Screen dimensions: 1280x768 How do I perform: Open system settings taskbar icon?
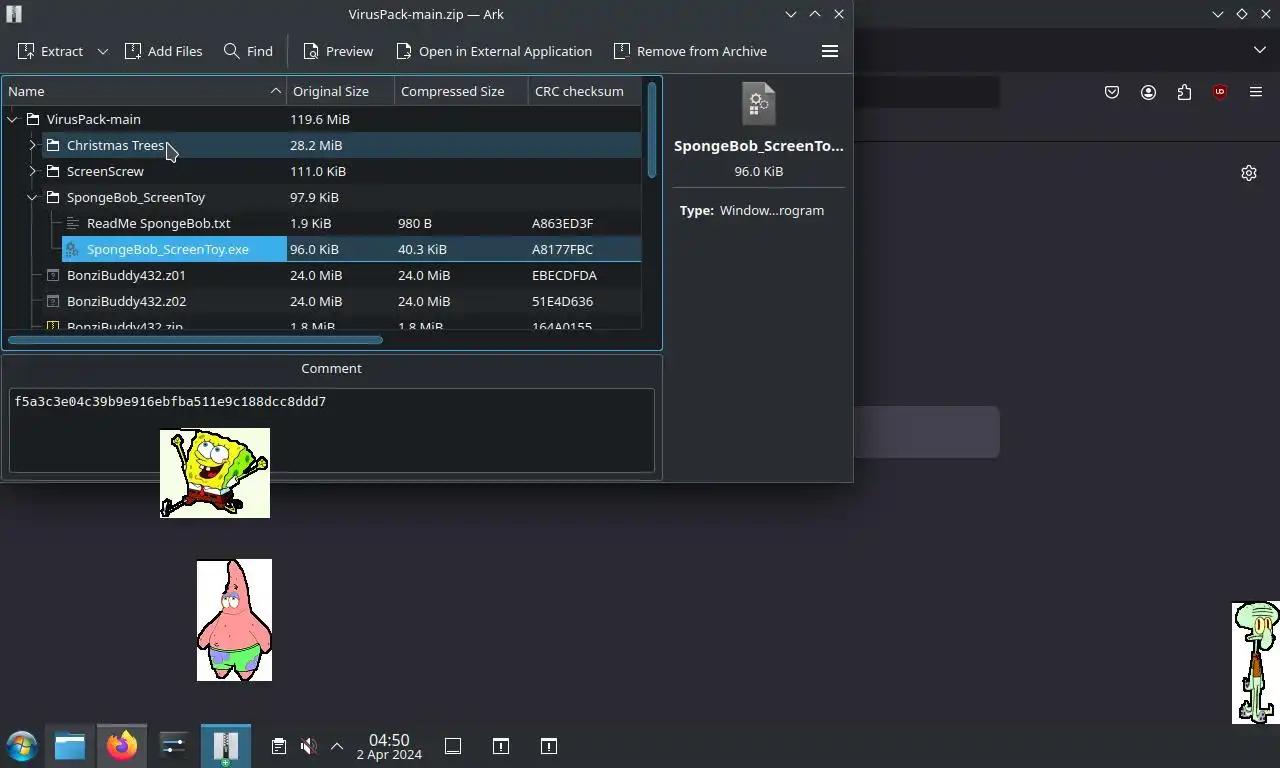[173, 746]
